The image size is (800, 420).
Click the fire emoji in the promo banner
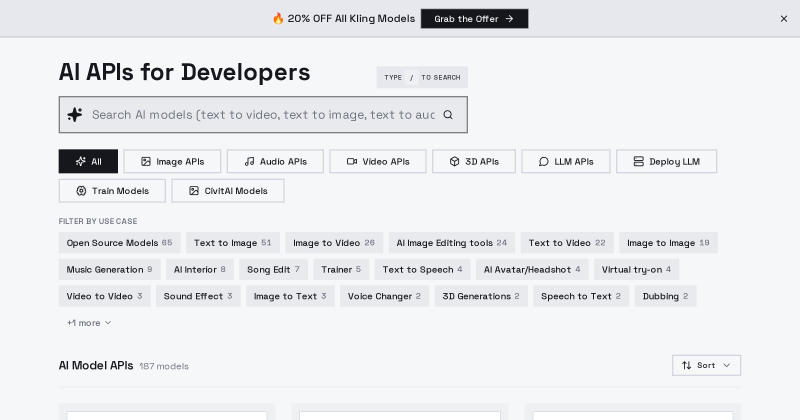(x=278, y=19)
